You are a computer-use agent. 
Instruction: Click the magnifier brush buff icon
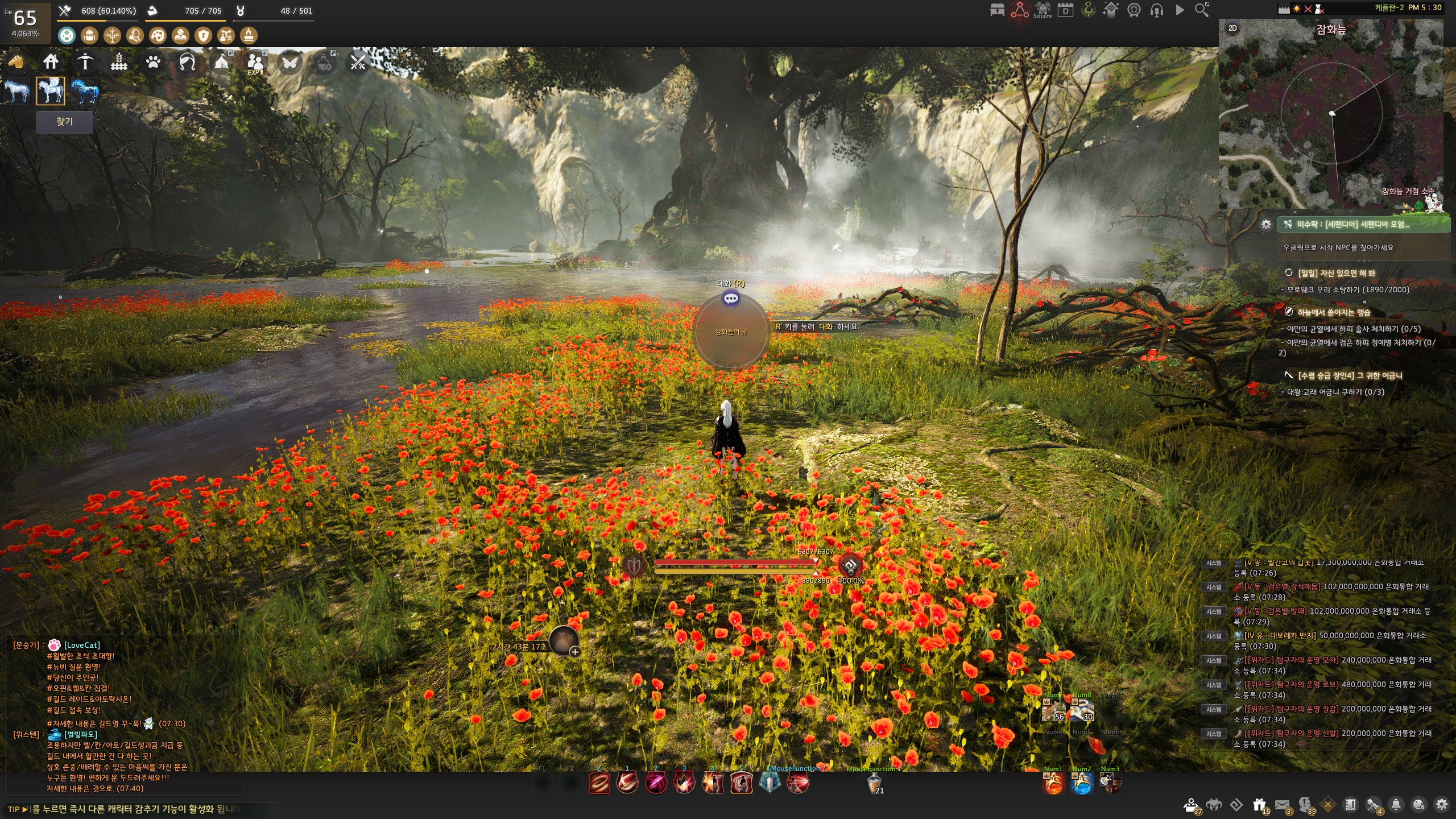pyautogui.click(x=135, y=36)
